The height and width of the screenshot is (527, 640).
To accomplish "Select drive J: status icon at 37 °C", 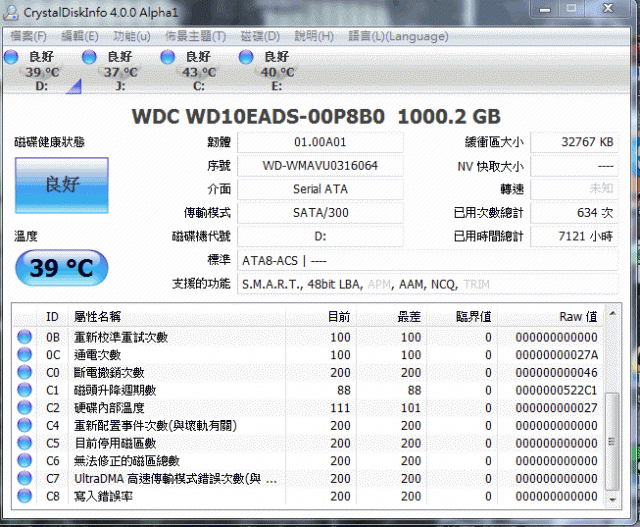I will [89, 57].
